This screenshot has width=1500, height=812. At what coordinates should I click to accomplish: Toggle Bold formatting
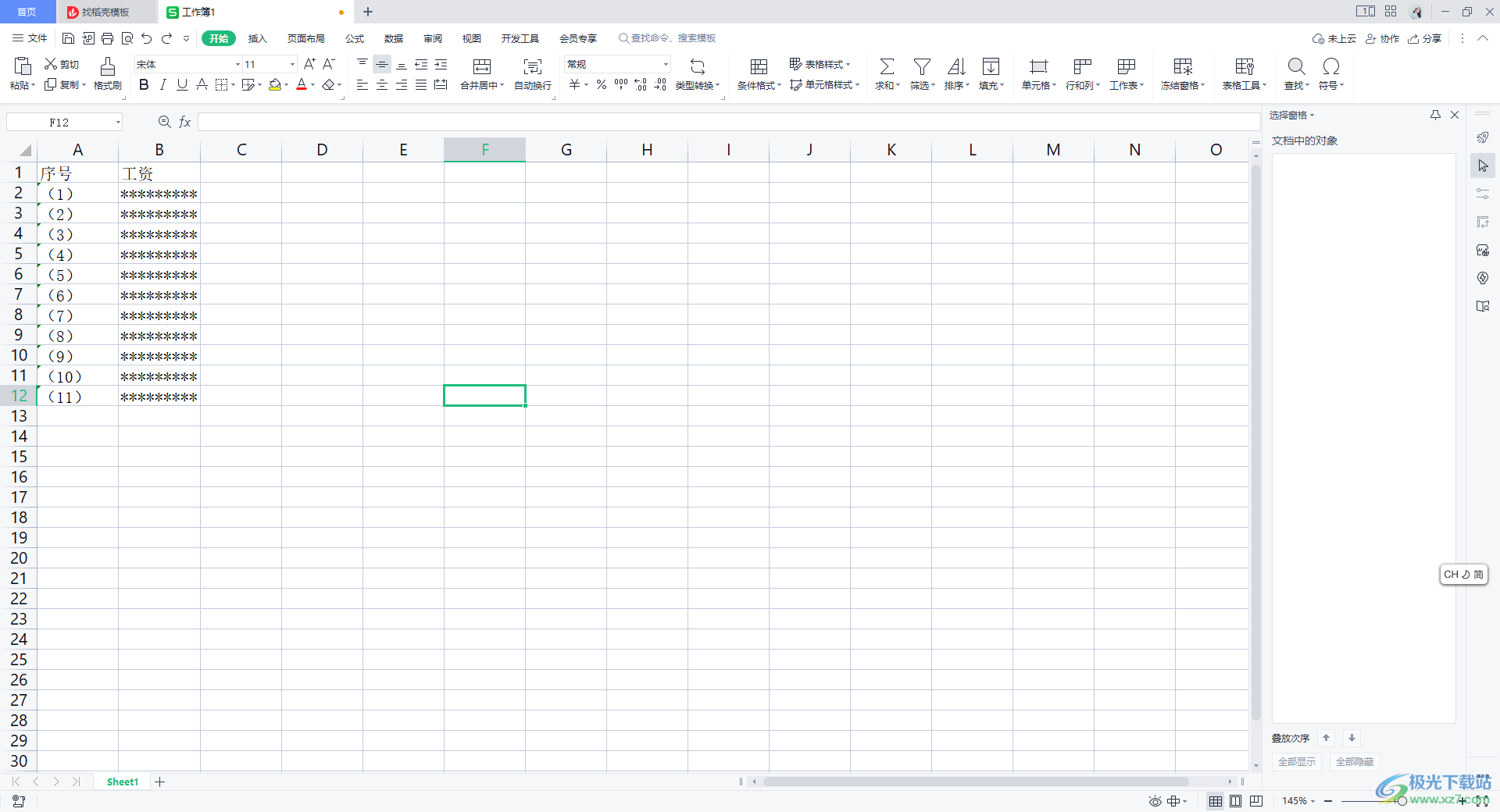pos(144,84)
